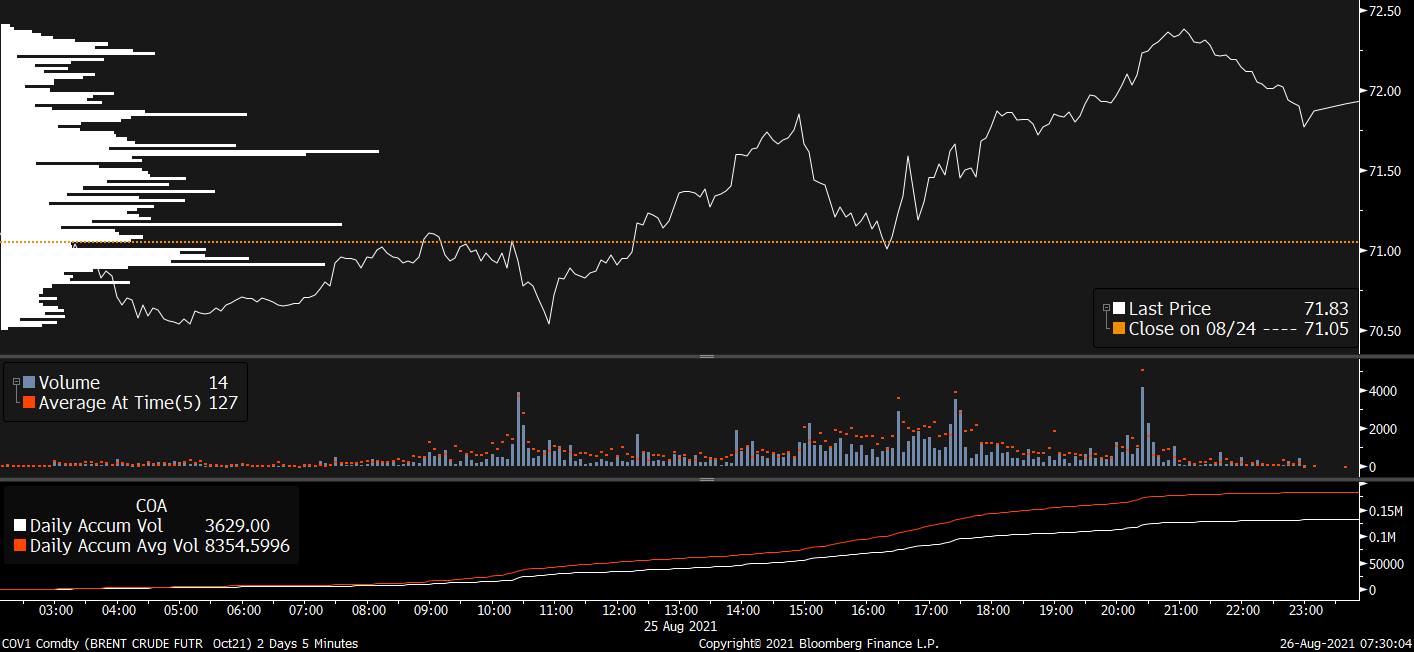Click the '50000' accumulated volume axis label
This screenshot has width=1414, height=652.
[1385, 564]
